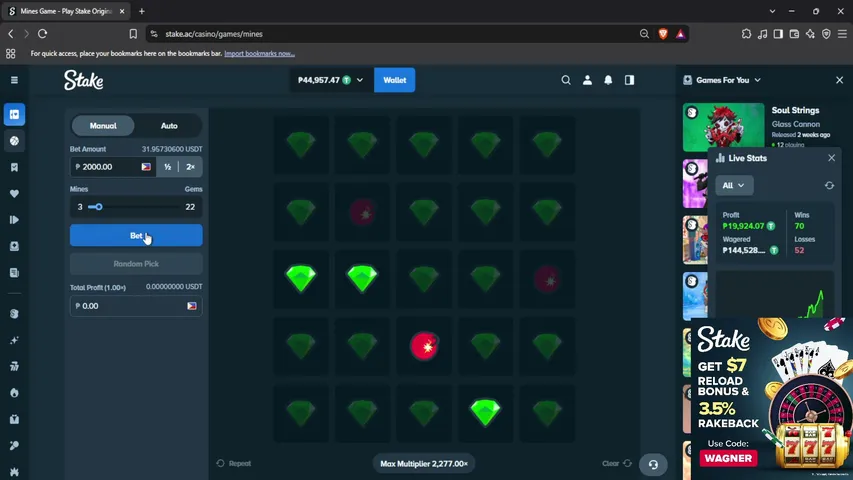Click the Stake reload bonus ad banner
The height and width of the screenshot is (480, 853).
tap(771, 398)
